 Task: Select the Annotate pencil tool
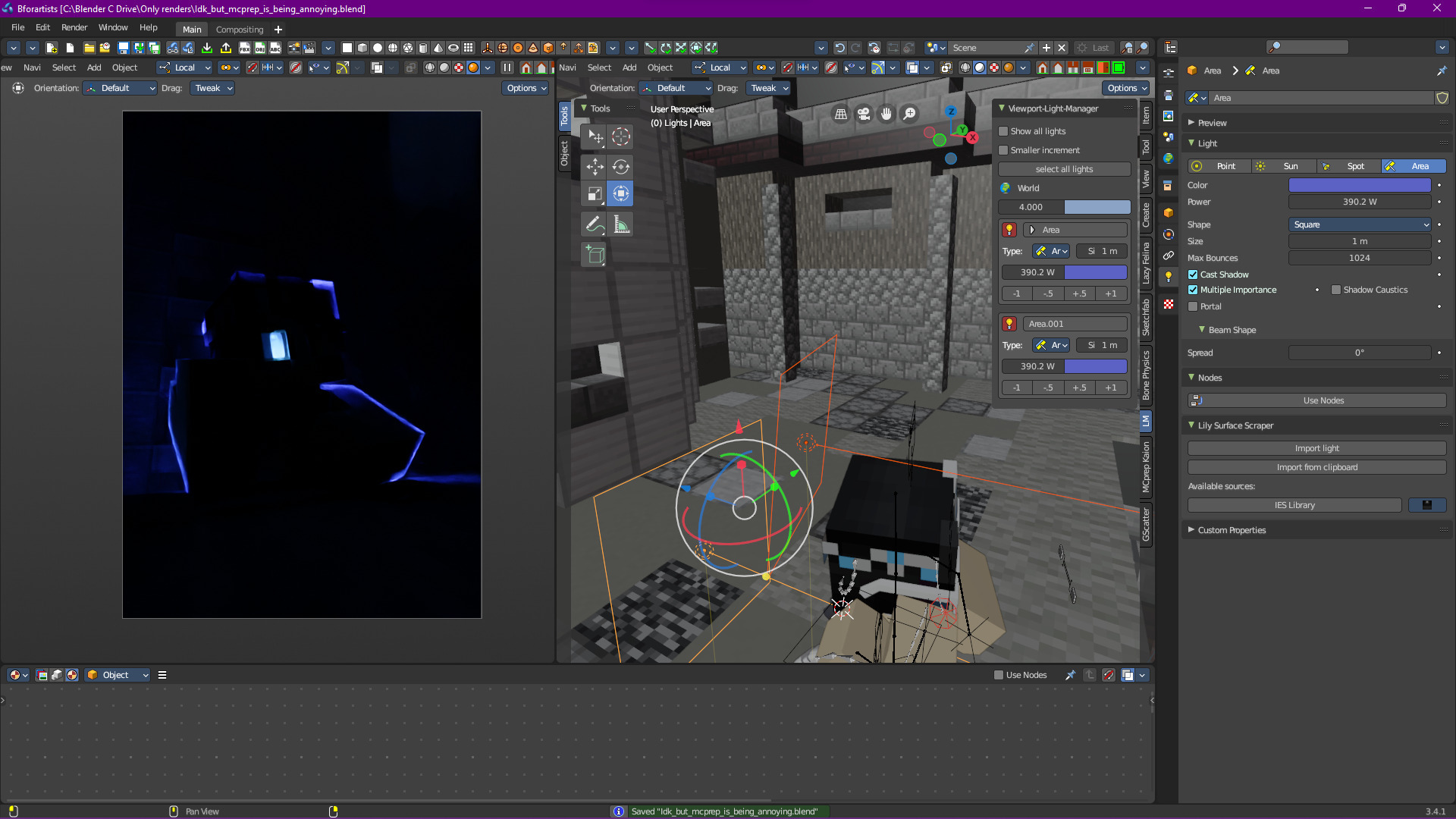click(x=595, y=224)
